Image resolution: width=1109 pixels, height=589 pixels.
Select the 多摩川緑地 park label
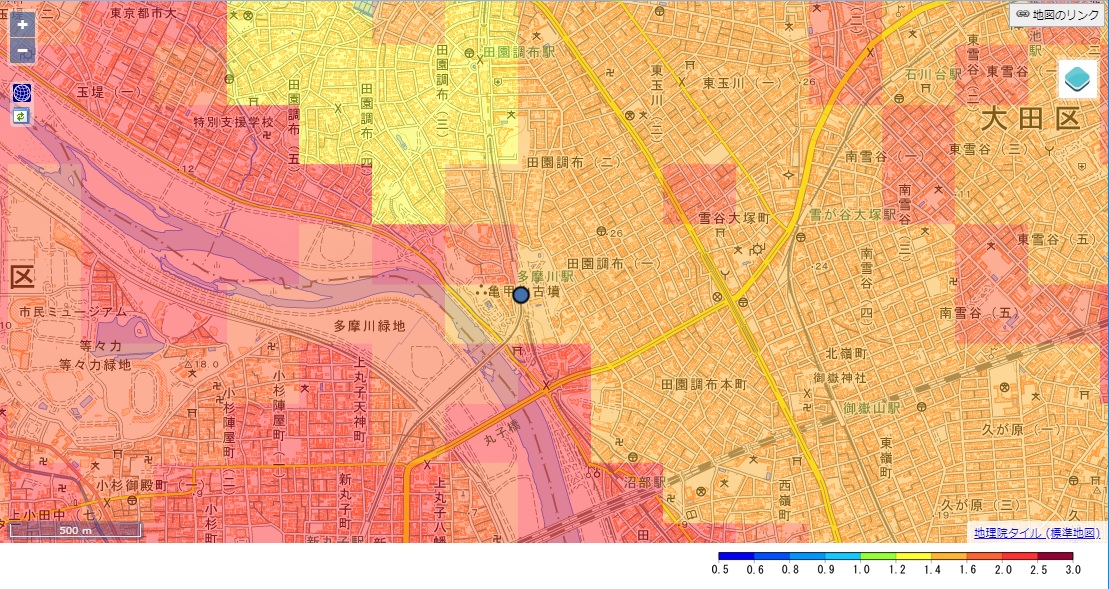[x=370, y=326]
